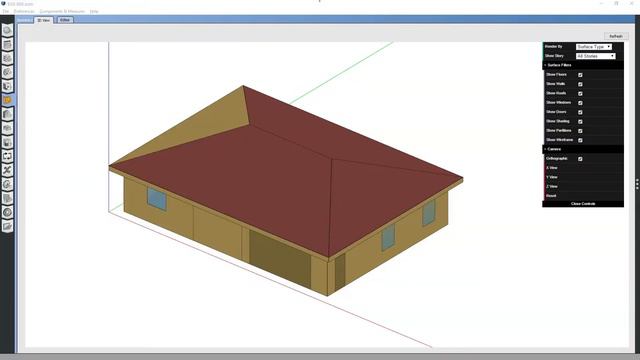
Task: Toggle the Show Doors checkbox
Action: [580, 112]
